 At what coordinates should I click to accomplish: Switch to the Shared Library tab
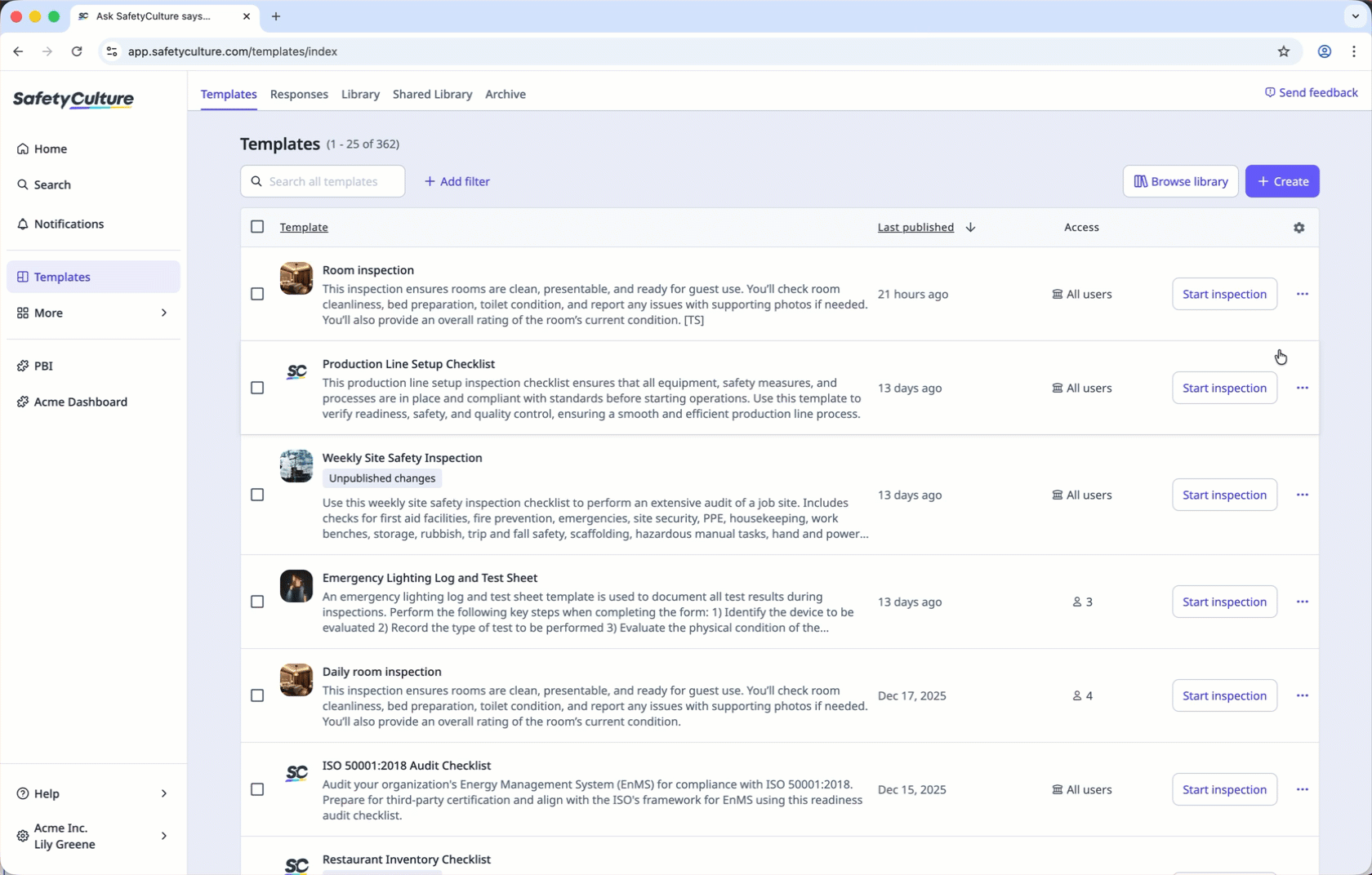click(432, 95)
